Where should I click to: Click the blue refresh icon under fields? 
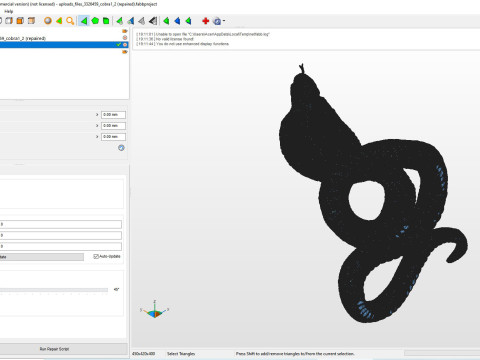(x=121, y=148)
